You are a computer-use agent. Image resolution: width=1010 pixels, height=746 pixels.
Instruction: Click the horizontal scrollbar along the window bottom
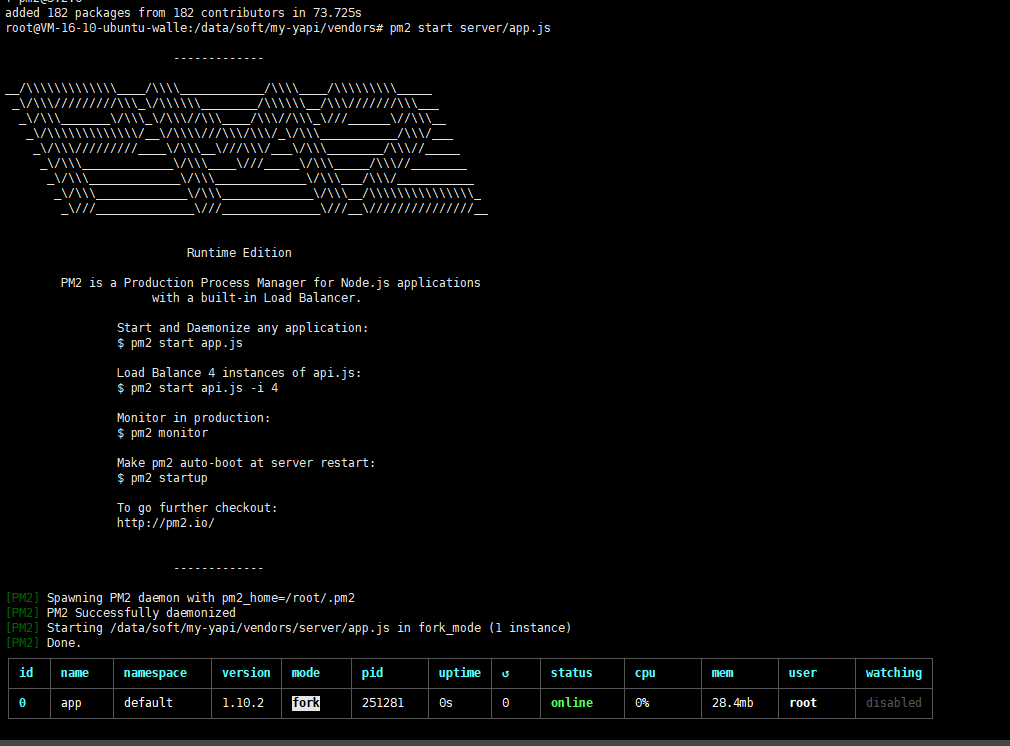coord(505,743)
